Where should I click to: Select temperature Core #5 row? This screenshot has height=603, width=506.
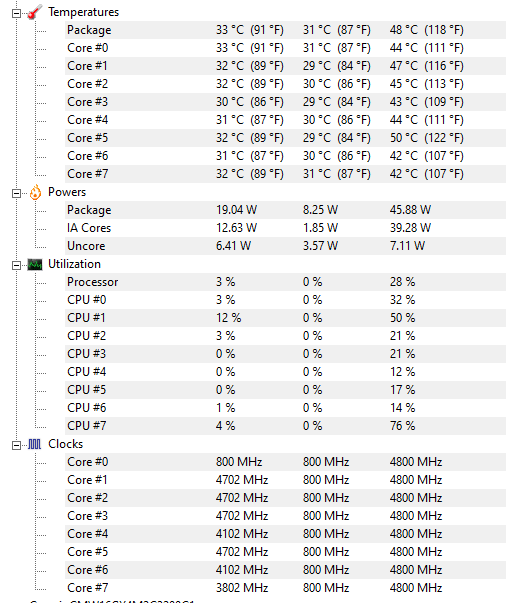[285, 138]
